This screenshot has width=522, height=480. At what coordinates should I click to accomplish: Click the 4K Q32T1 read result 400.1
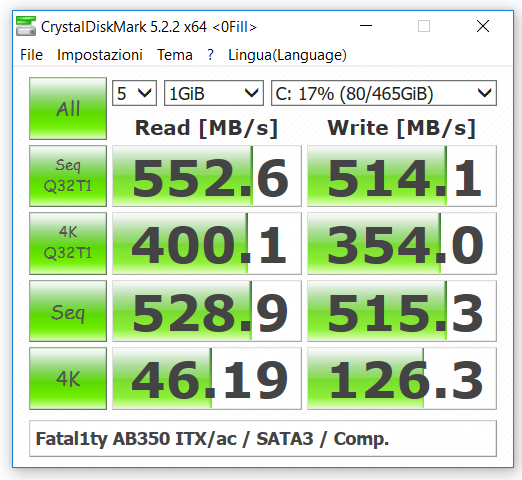point(207,243)
